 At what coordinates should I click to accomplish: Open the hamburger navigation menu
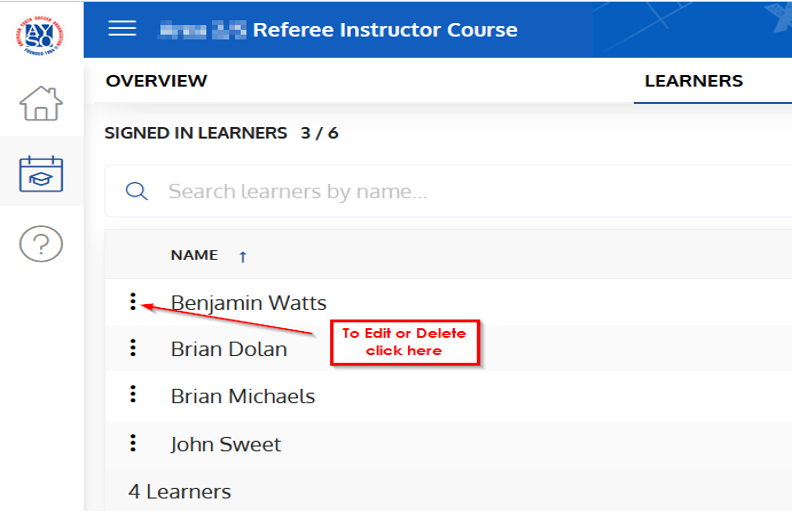122,28
